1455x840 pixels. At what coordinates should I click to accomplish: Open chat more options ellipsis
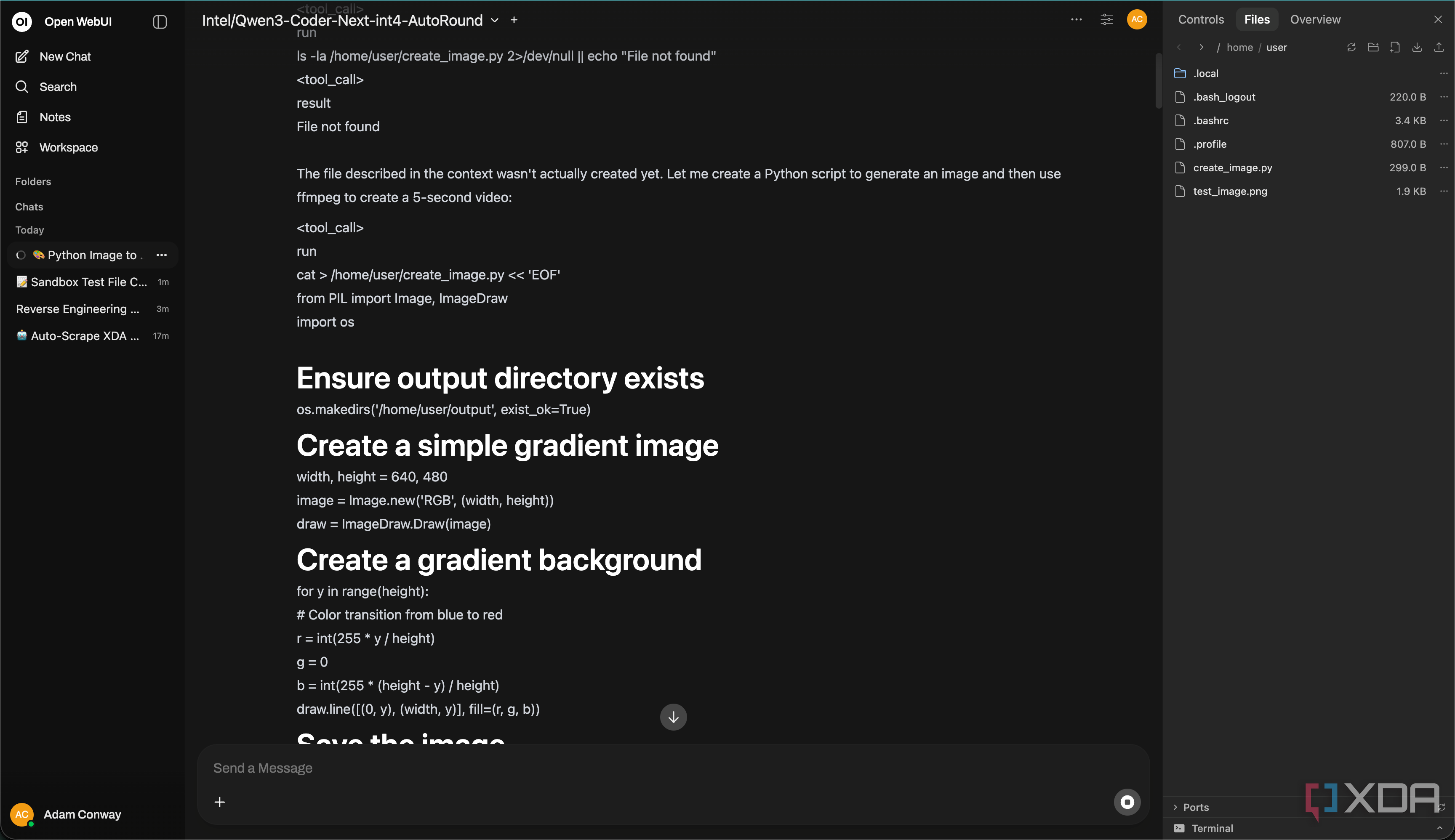tap(1077, 20)
